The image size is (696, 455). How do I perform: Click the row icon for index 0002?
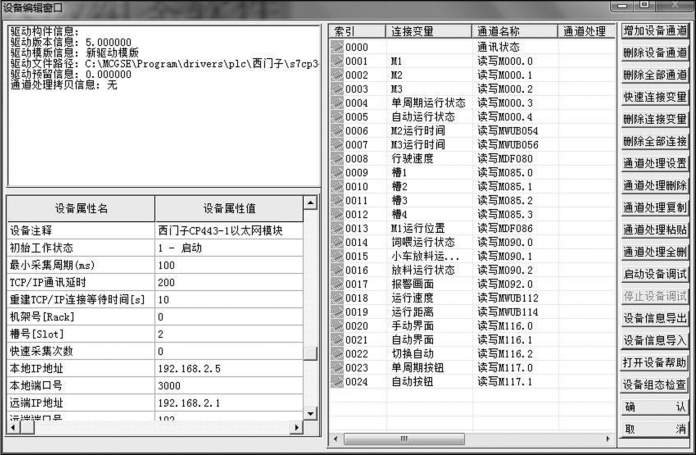(x=337, y=75)
